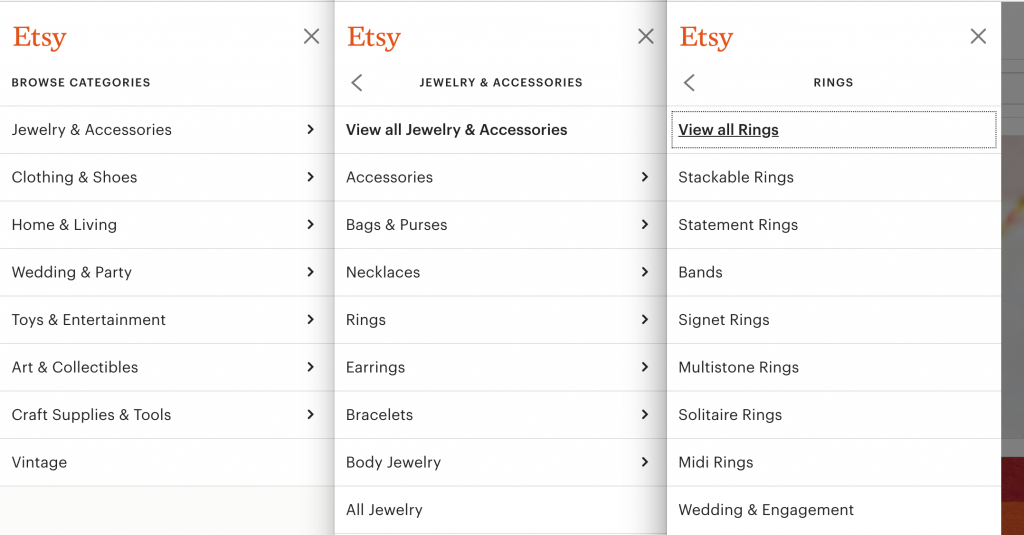Click the Etsy logo in the Browse Categories panel
The image size is (1024, 535).
pyautogui.click(x=39, y=38)
